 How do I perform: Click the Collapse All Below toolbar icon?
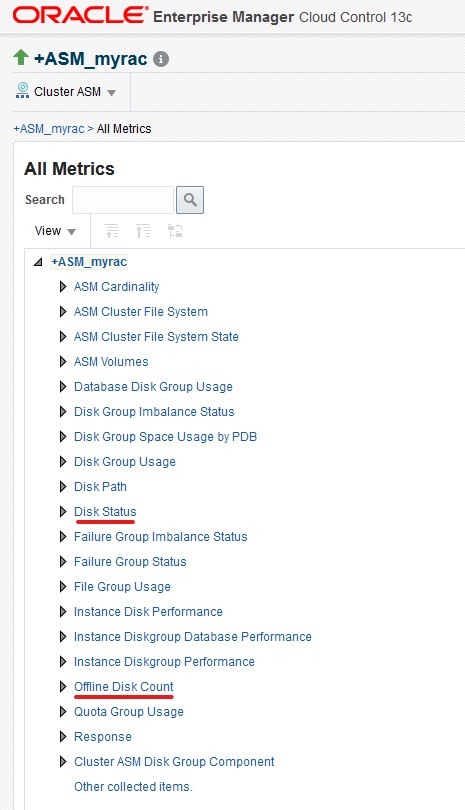pyautogui.click(x=143, y=230)
